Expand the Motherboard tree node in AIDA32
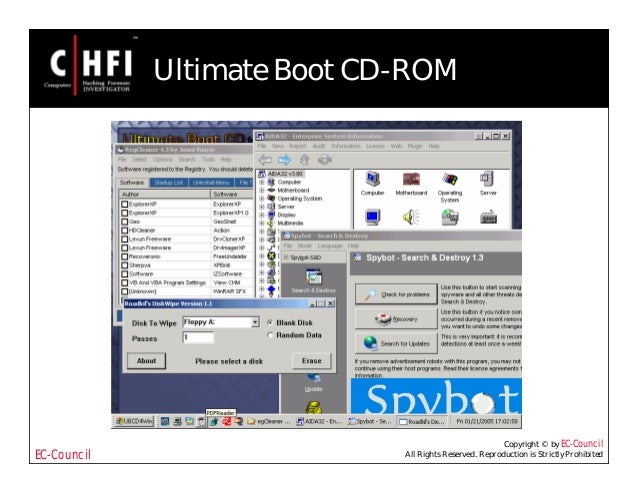The width and height of the screenshot is (638, 493). point(262,190)
